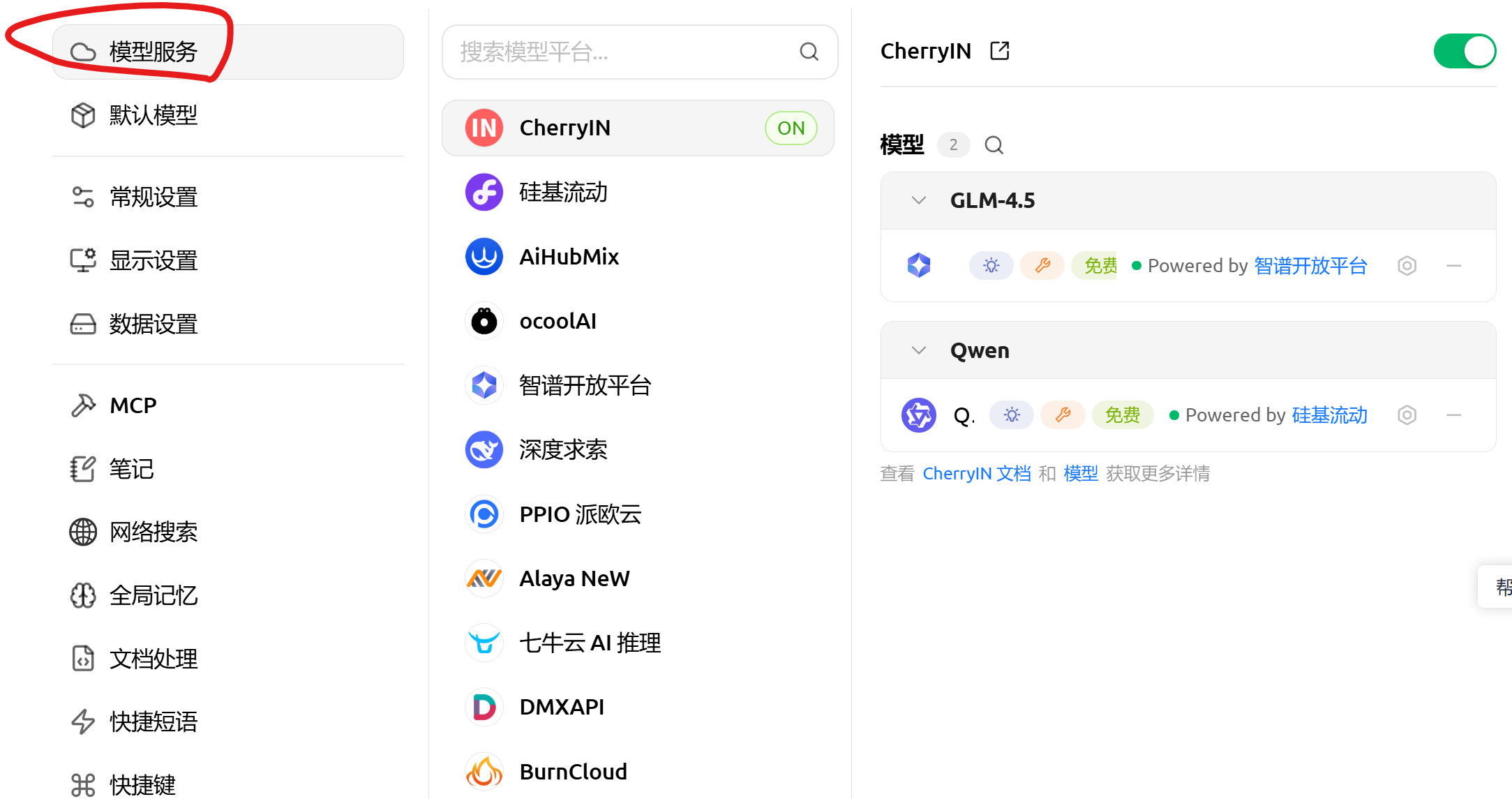Focus the 搜索模型平台 search field
Image resolution: width=1512 pixels, height=799 pixels.
pyautogui.click(x=639, y=52)
